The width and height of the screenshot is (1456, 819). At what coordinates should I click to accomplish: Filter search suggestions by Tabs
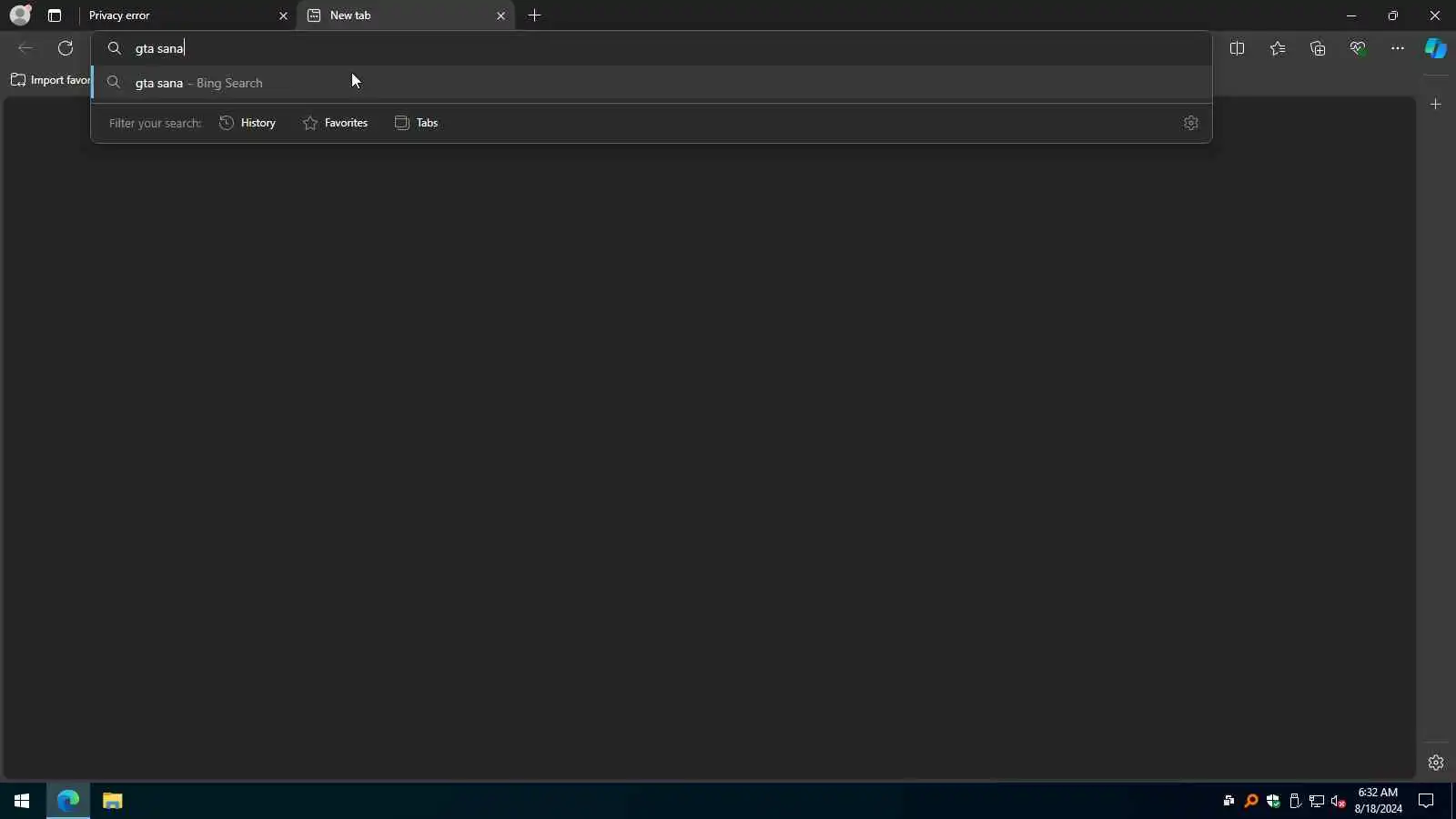(416, 123)
